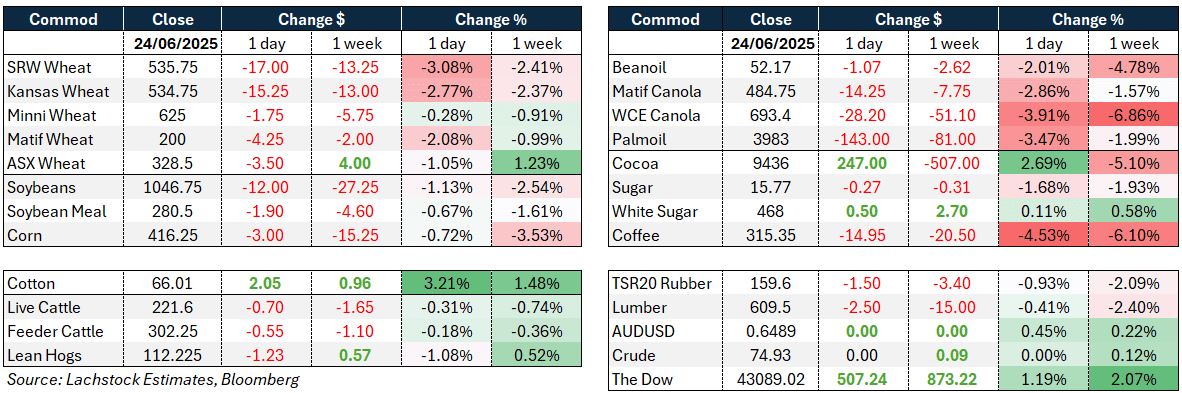Click the Source: Lachstock Estimates, Bloomberg text
The height and width of the screenshot is (393, 1182).
click(152, 379)
